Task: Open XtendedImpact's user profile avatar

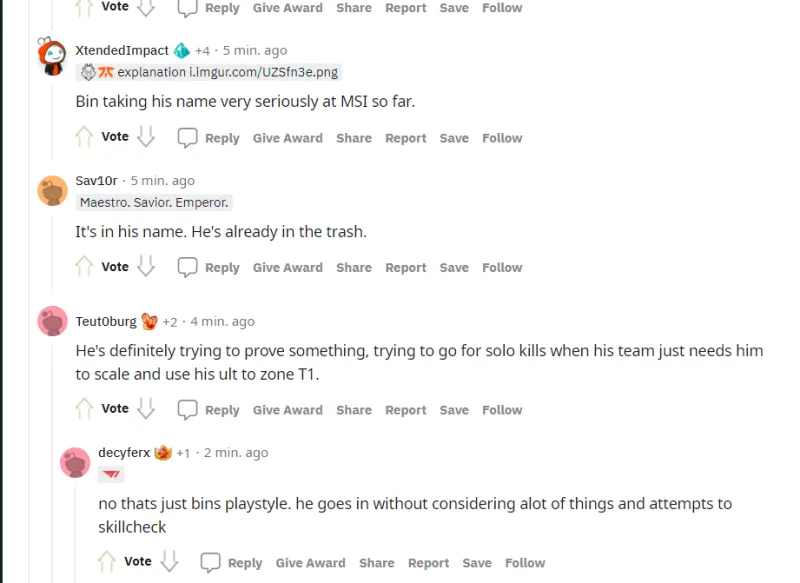Action: point(52,57)
